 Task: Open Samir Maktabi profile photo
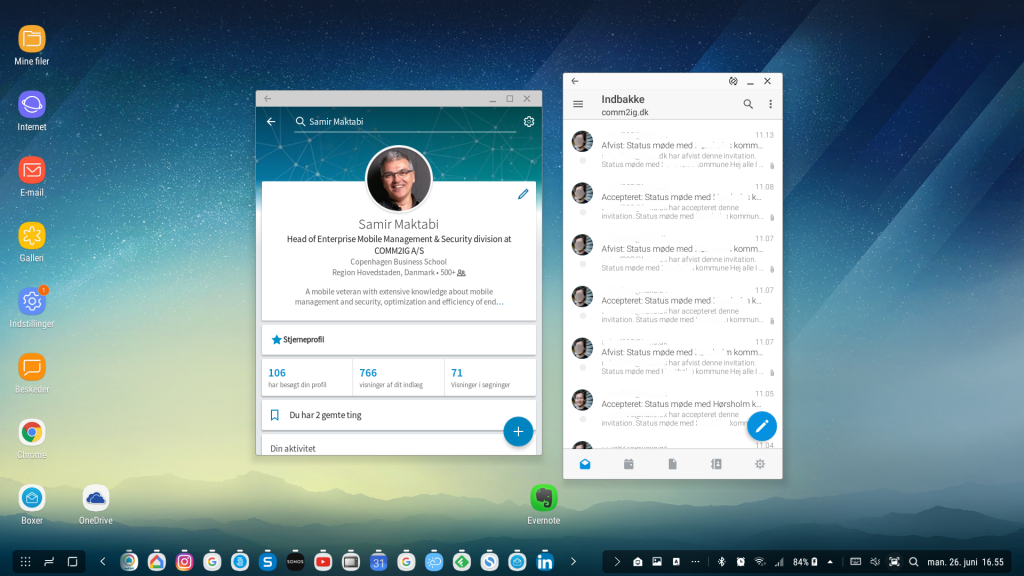(398, 178)
